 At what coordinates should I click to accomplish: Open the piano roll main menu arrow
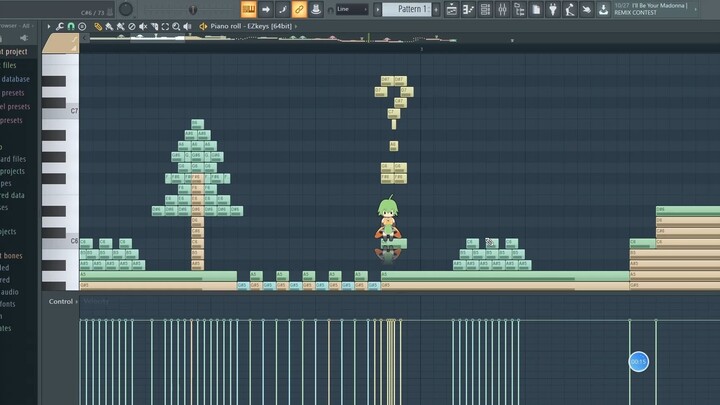click(49, 27)
